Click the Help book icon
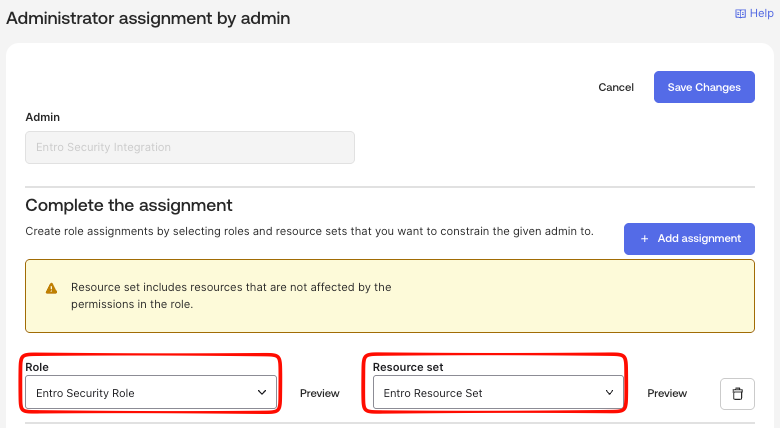 pyautogui.click(x=740, y=14)
